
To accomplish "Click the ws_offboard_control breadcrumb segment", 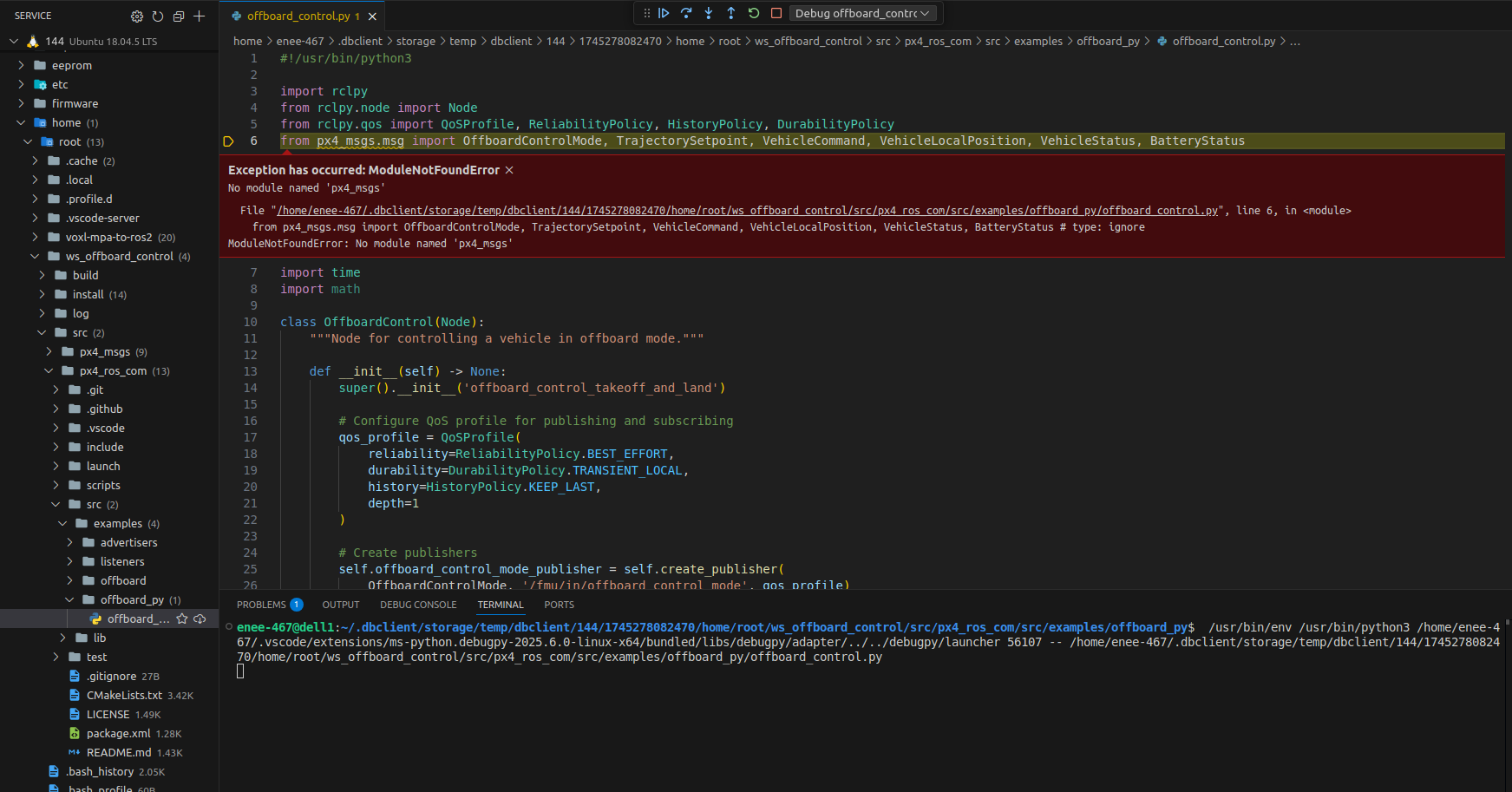I will (808, 41).
